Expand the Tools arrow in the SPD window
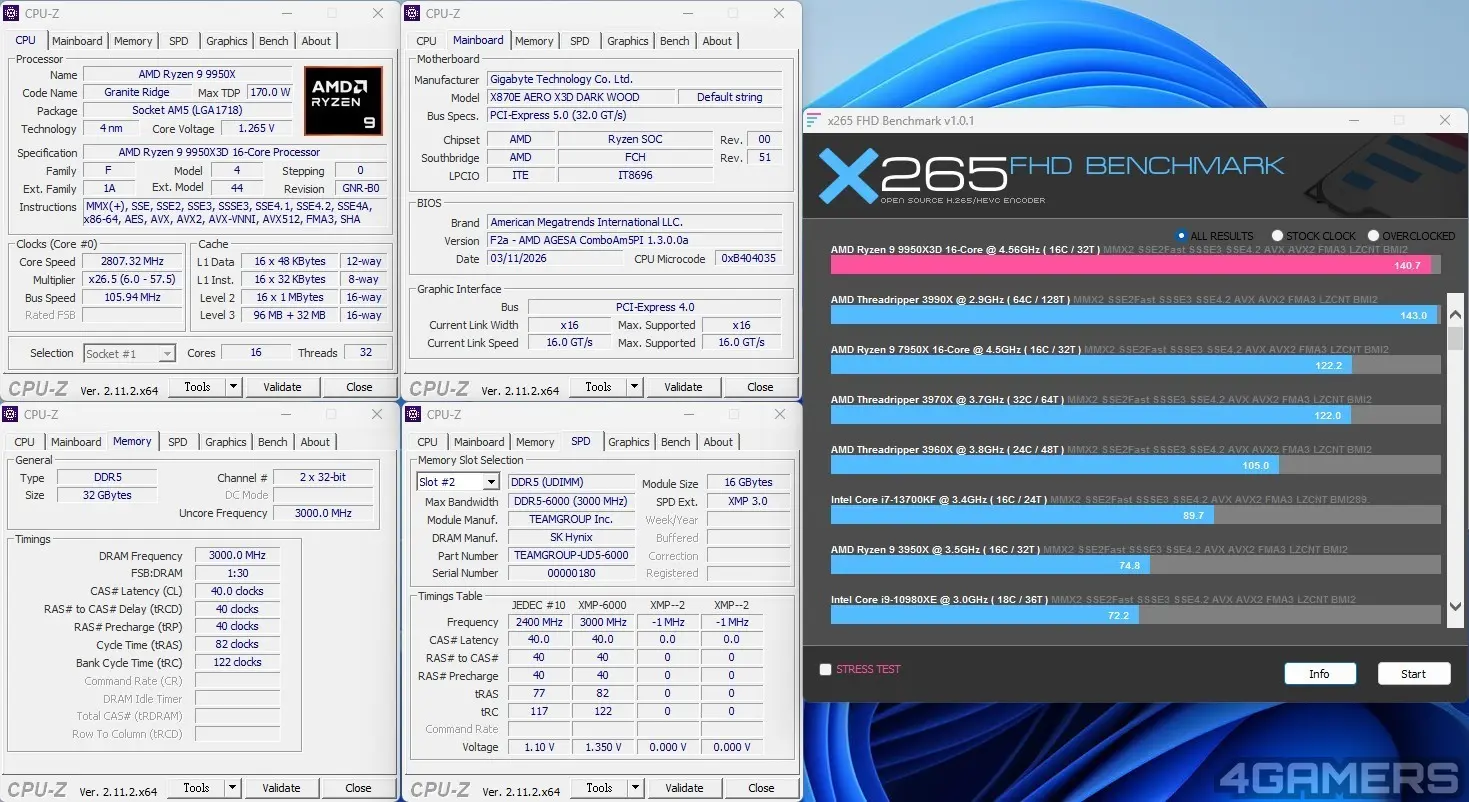 pos(635,788)
